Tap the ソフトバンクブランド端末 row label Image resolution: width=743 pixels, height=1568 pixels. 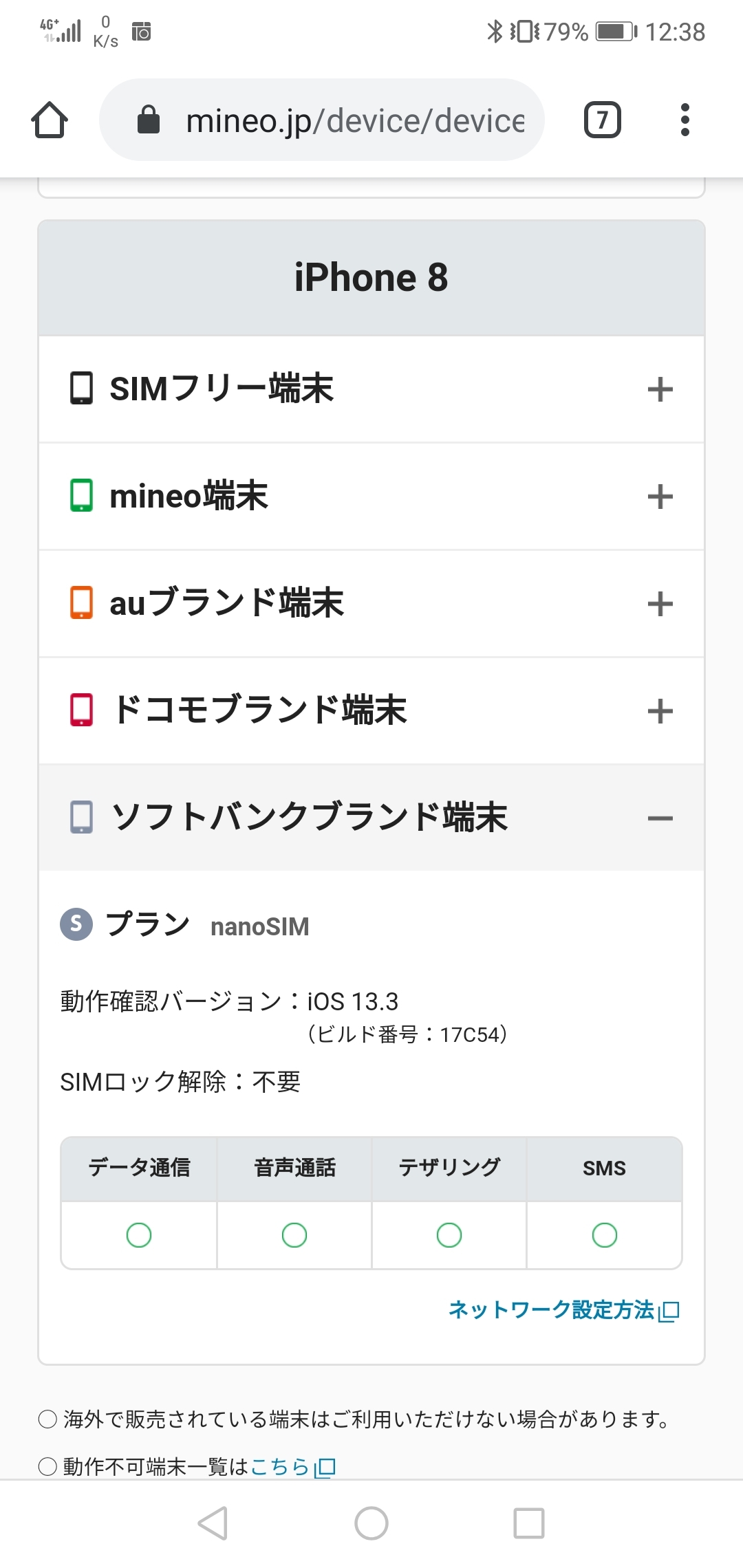click(x=310, y=817)
